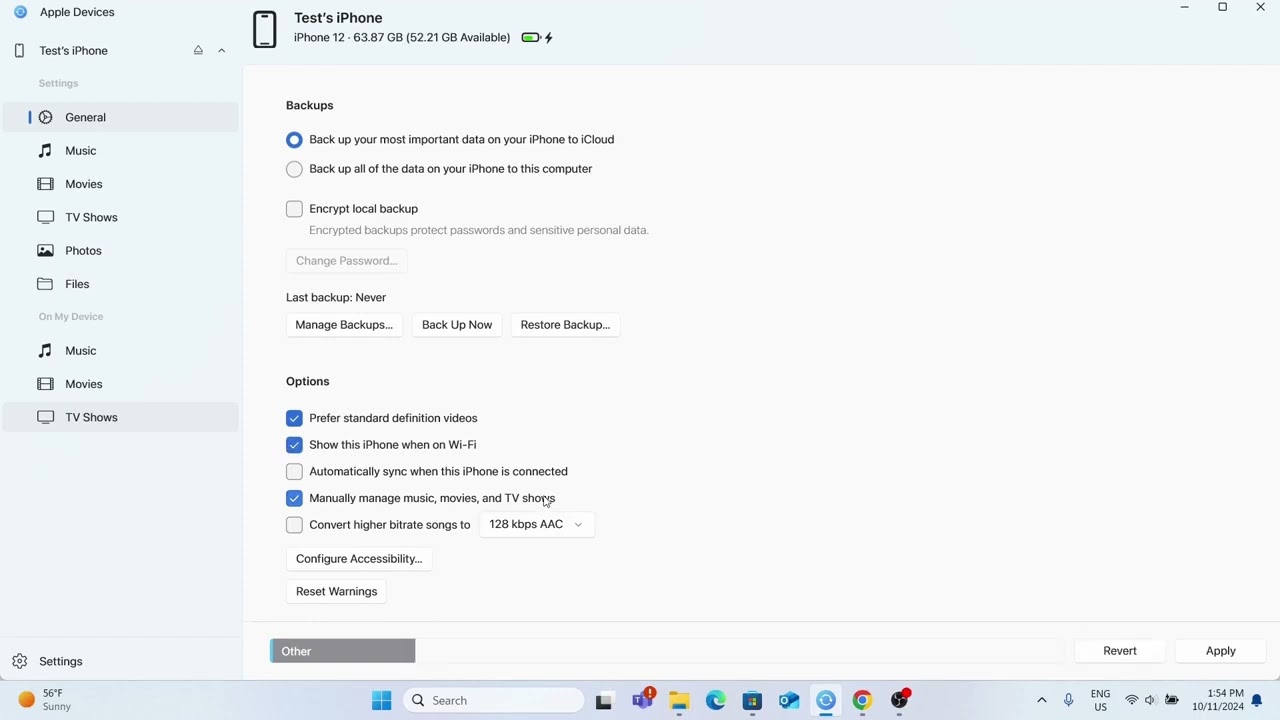Open the Photos sync settings
Viewport: 1280px width, 720px height.
pos(120,251)
